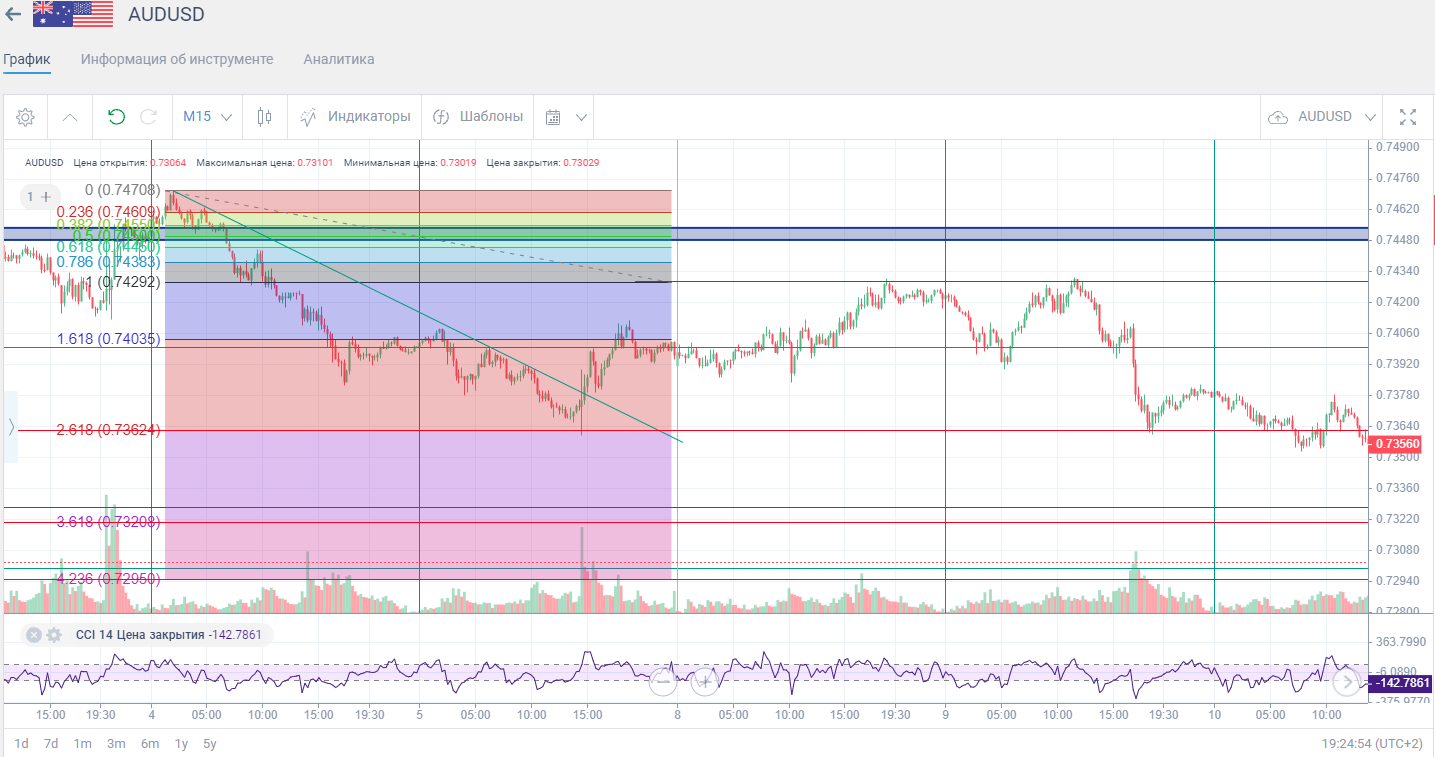Image resolution: width=1435 pixels, height=757 pixels.
Task: Click the 0.74060 price axis label
Action: [1397, 333]
